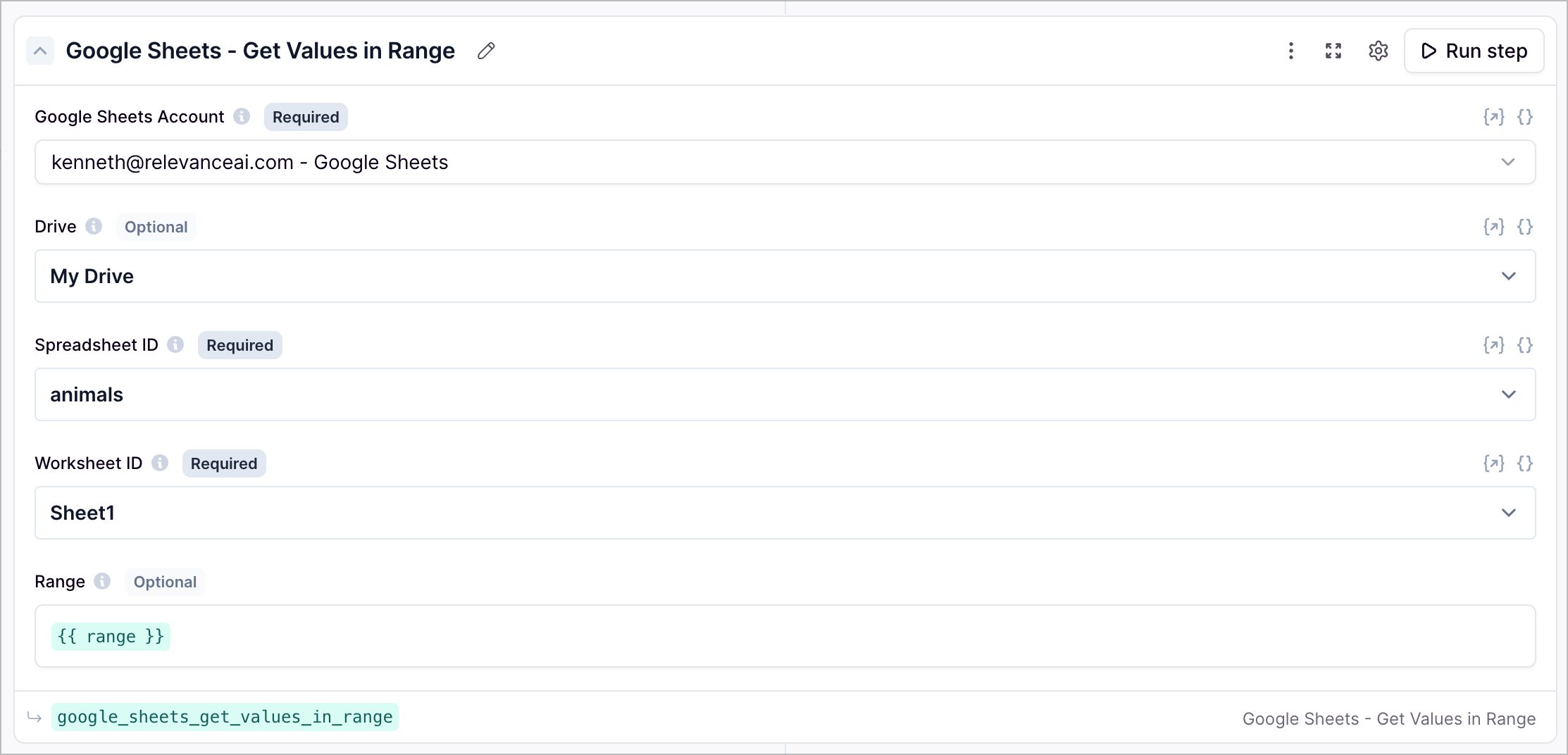
Task: Click the variable icon for Worksheet ID
Action: 1494,463
